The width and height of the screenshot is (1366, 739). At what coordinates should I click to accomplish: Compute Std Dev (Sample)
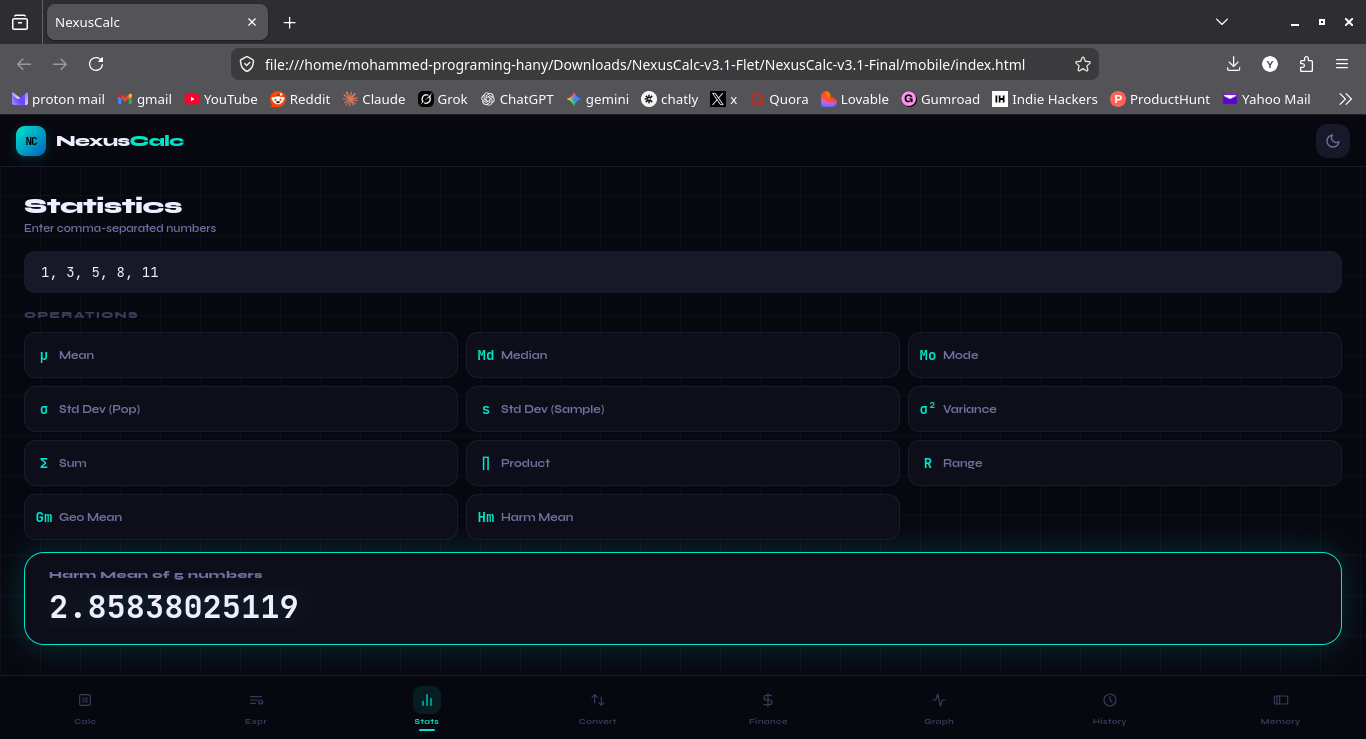point(683,409)
